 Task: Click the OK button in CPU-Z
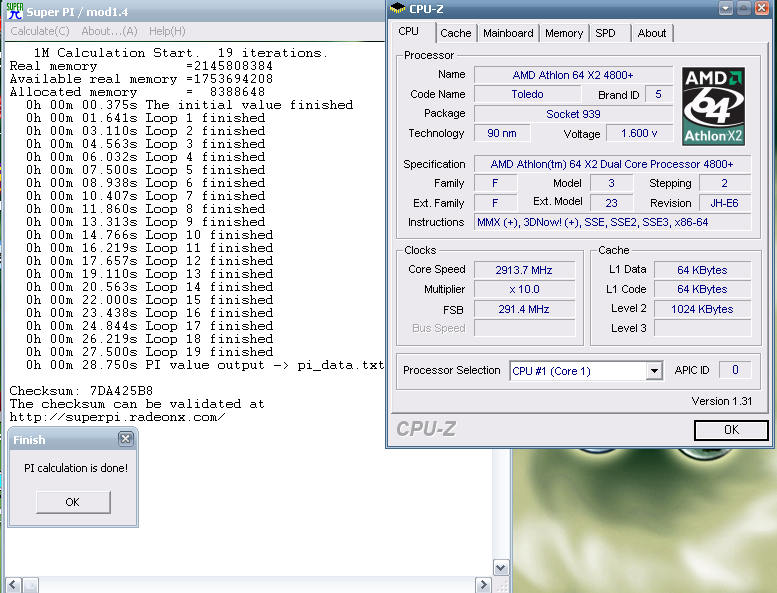pyautogui.click(x=731, y=430)
